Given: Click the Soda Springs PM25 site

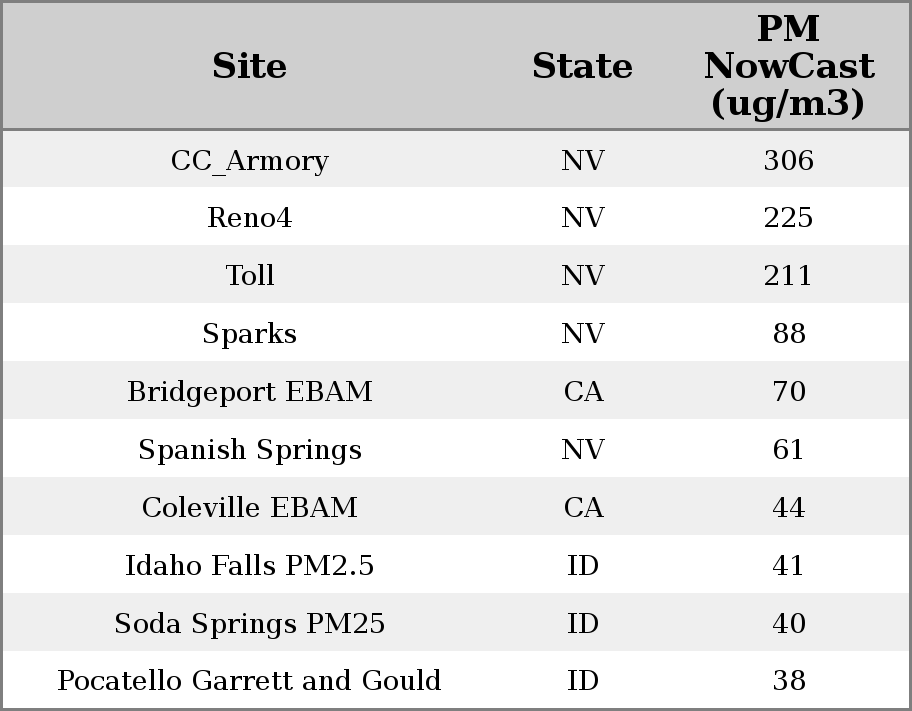Looking at the screenshot, I should 249,624.
